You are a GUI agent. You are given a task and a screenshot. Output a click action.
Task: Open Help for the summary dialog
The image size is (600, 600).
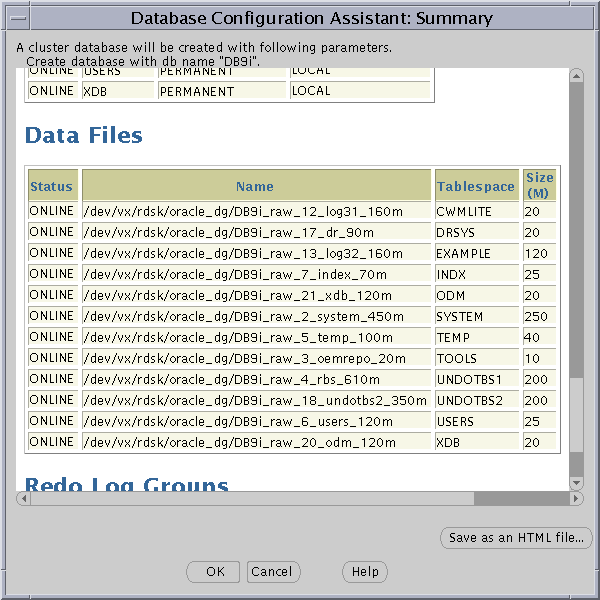[364, 571]
